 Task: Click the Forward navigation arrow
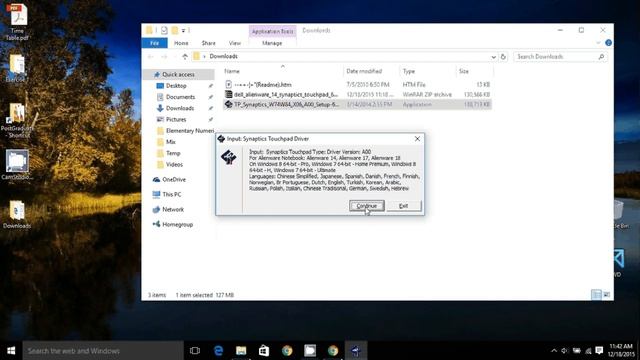click(x=164, y=57)
